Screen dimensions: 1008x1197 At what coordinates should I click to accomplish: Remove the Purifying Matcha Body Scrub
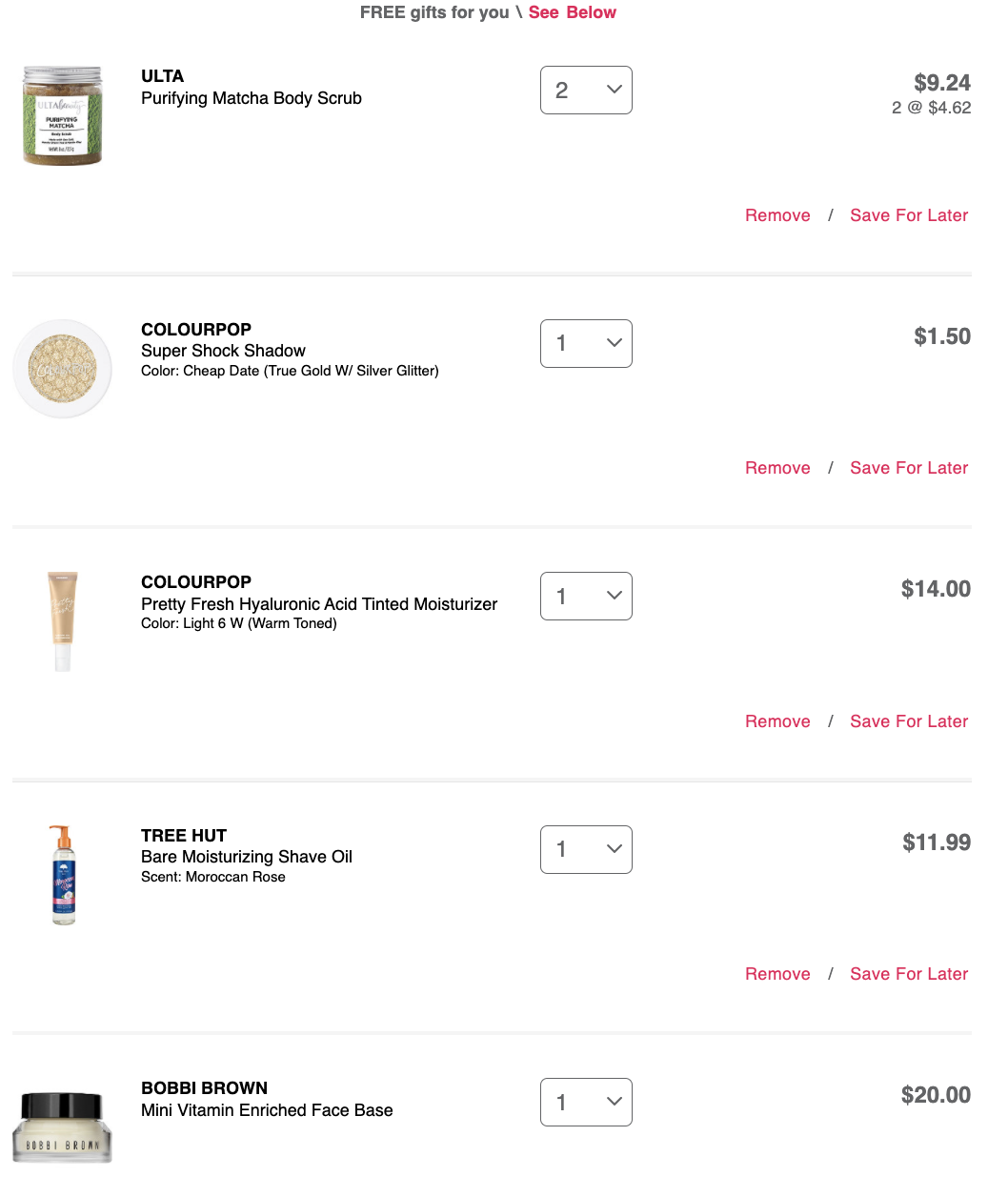coord(777,215)
